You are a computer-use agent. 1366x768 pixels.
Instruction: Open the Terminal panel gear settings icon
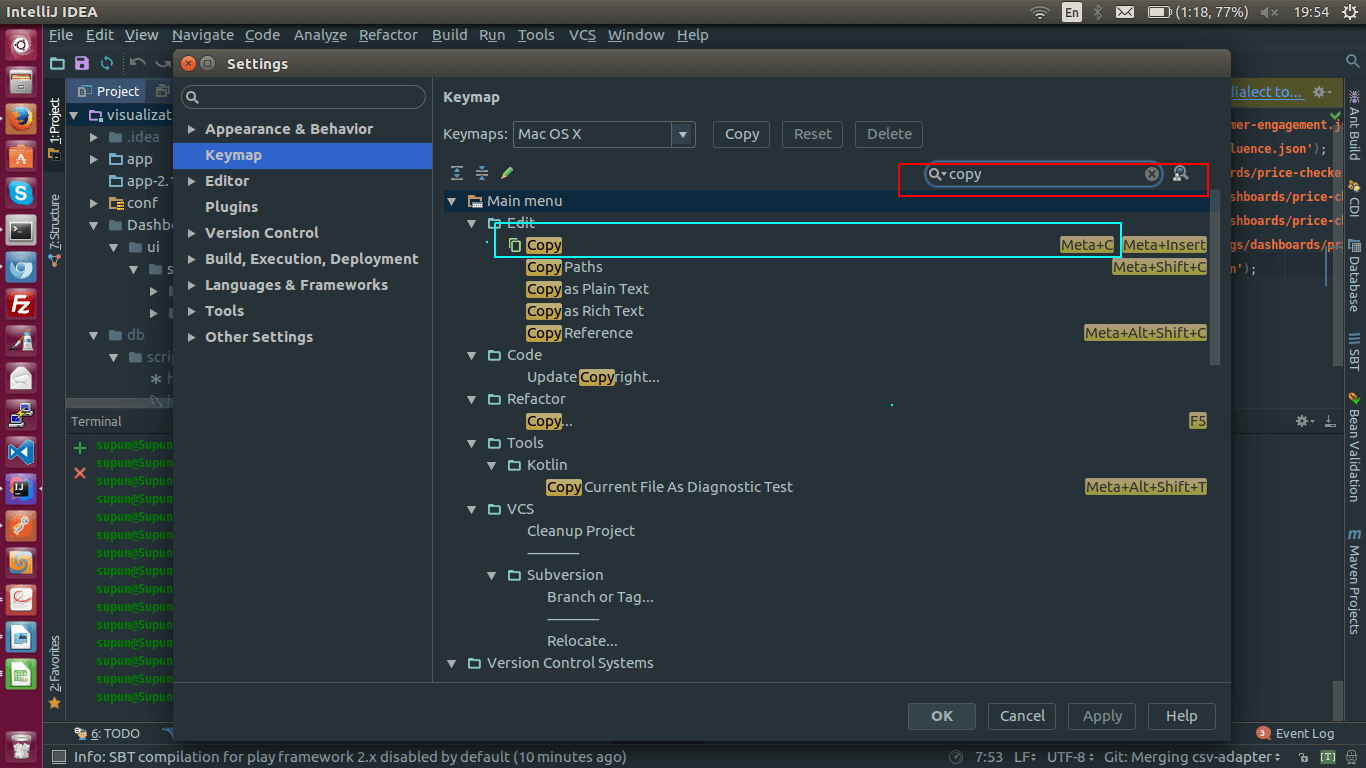[x=1305, y=421]
